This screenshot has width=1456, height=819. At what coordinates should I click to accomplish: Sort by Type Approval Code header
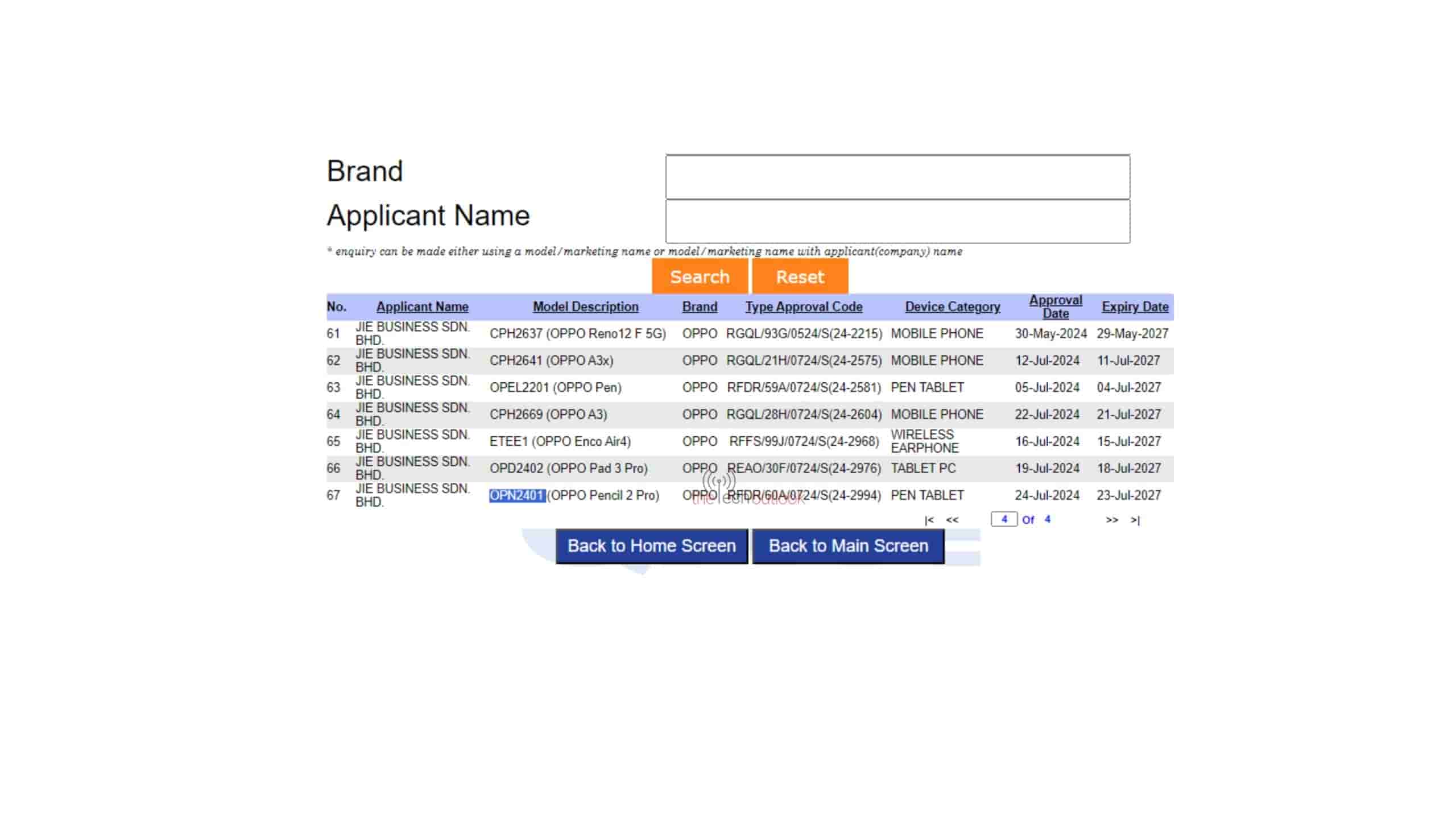point(804,307)
